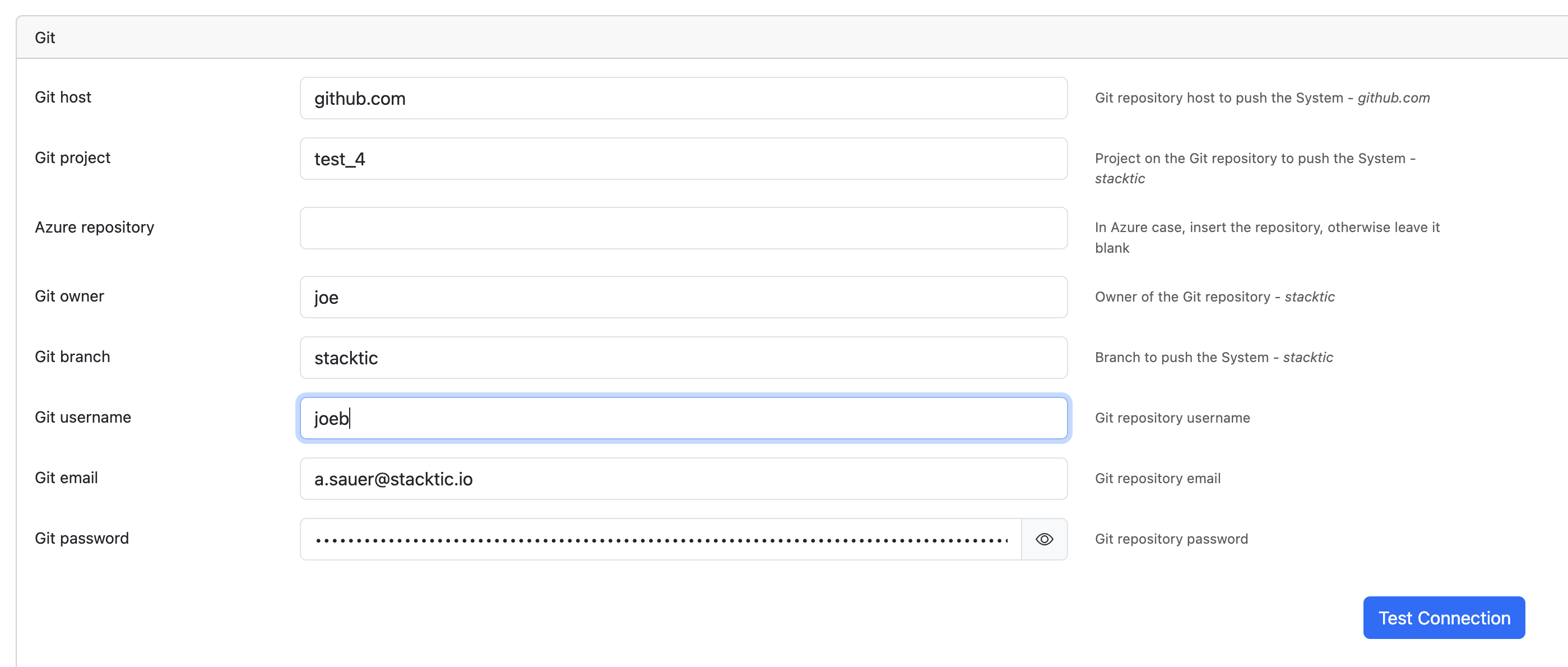Click inside the Git username field
Viewport: 1568px width, 667px height.
point(683,418)
